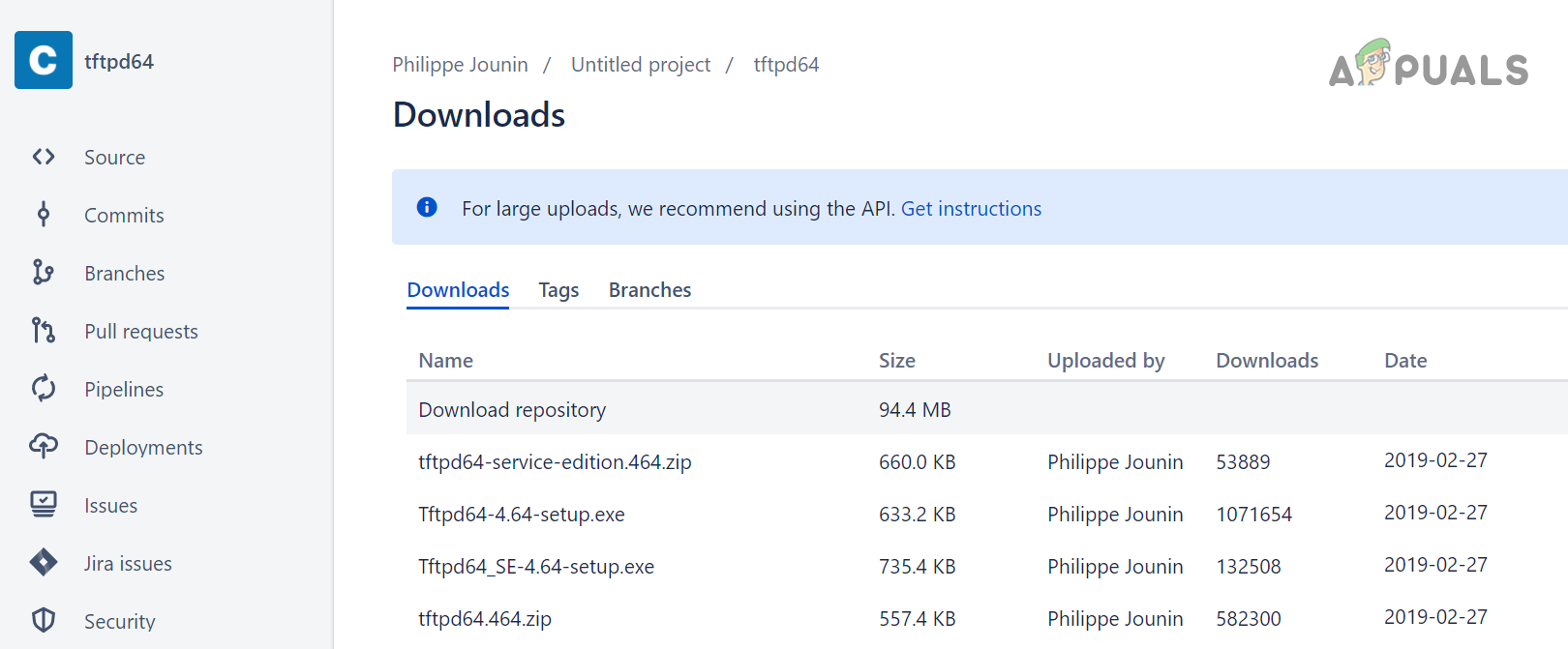
Task: Click the Jira issues diamond icon
Action: point(44,562)
